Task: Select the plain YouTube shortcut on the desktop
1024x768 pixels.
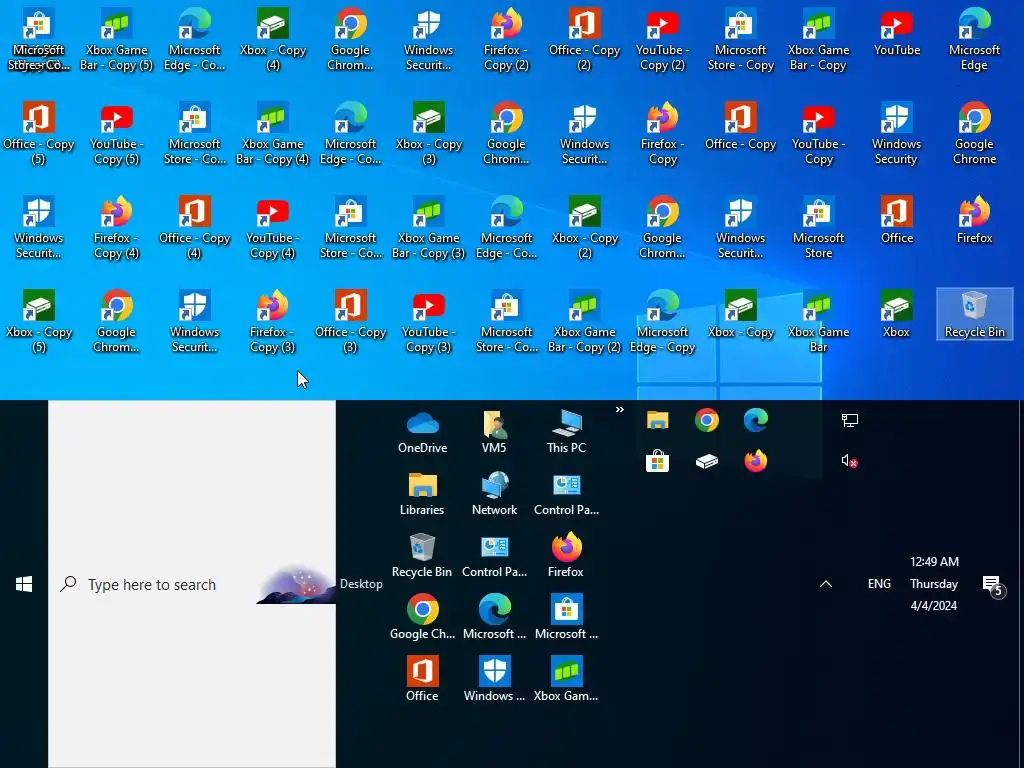Action: (x=897, y=33)
